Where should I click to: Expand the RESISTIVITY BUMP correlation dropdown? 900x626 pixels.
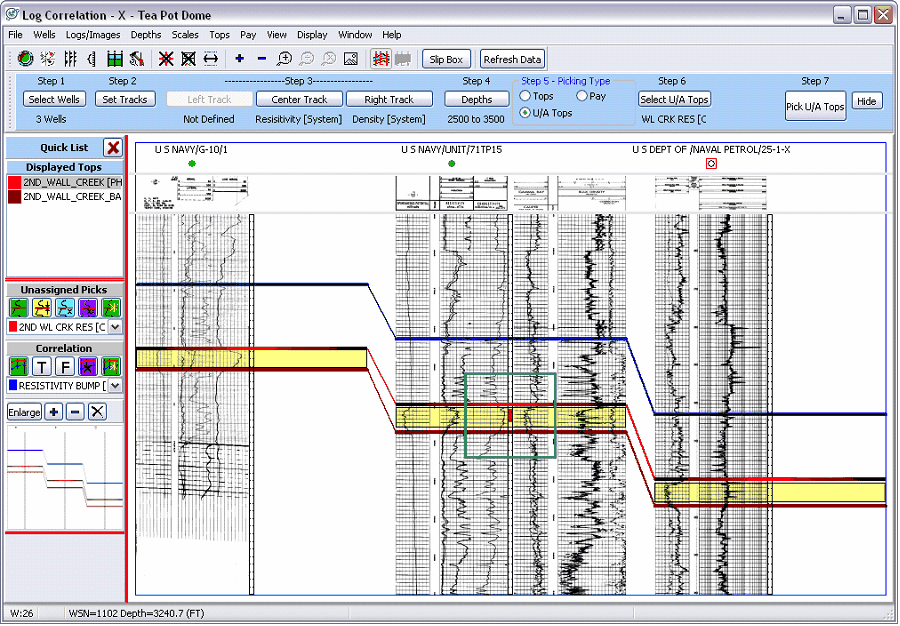pyautogui.click(x=115, y=385)
